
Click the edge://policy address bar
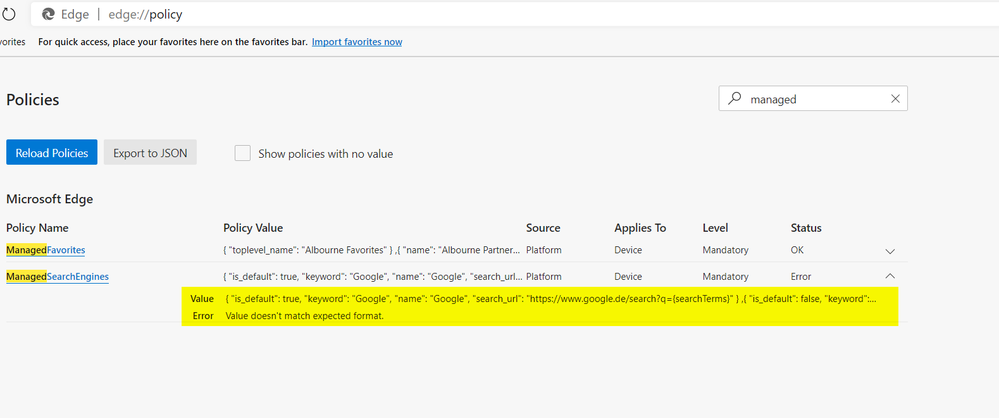(515, 14)
